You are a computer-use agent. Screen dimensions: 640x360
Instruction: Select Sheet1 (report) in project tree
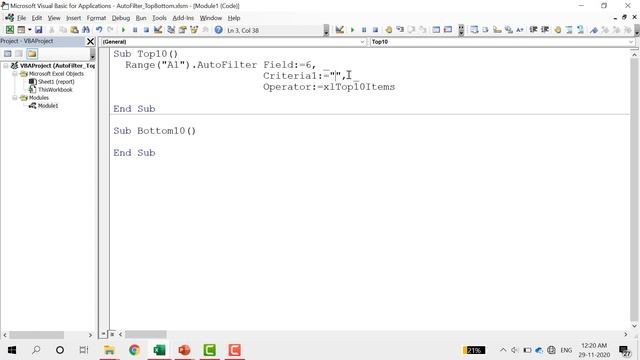pos(56,82)
